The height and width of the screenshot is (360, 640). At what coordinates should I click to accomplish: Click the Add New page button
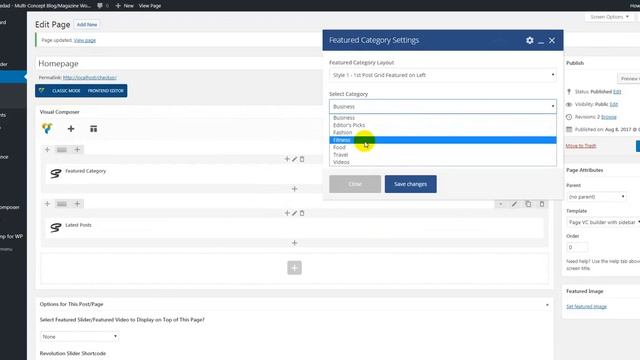click(x=87, y=24)
